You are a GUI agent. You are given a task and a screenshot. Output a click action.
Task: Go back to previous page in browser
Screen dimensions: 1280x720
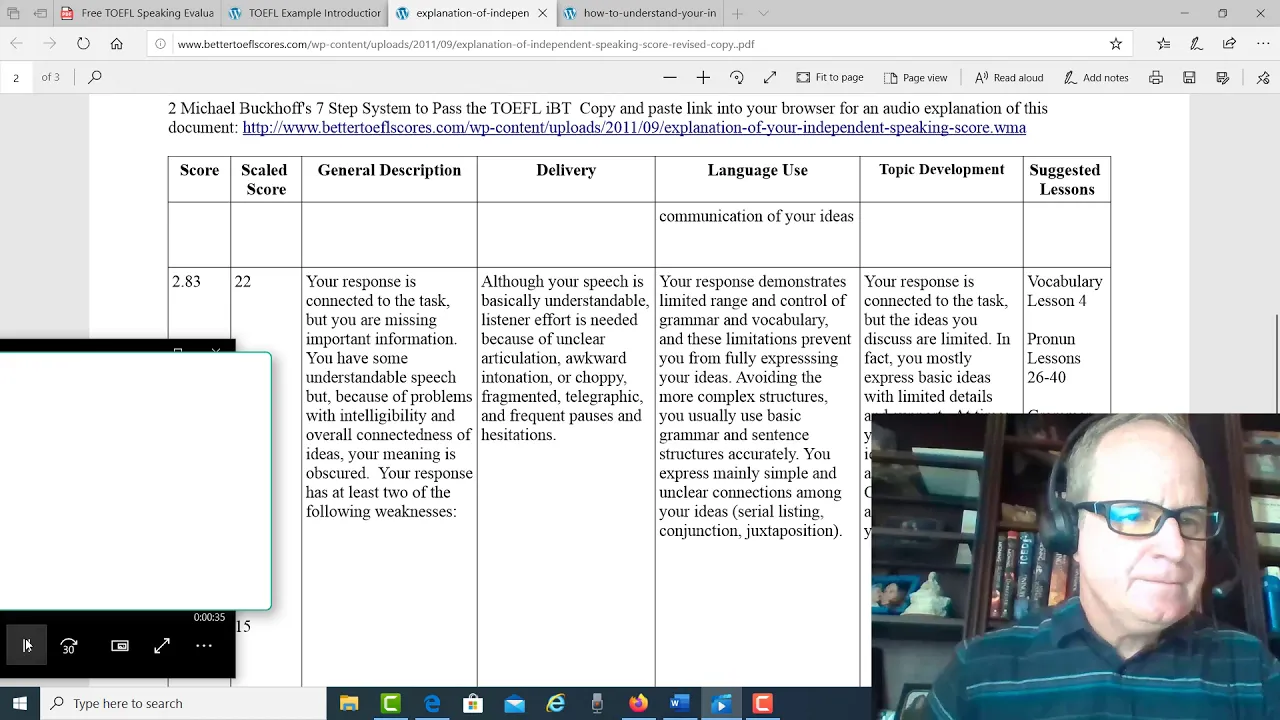(x=16, y=43)
